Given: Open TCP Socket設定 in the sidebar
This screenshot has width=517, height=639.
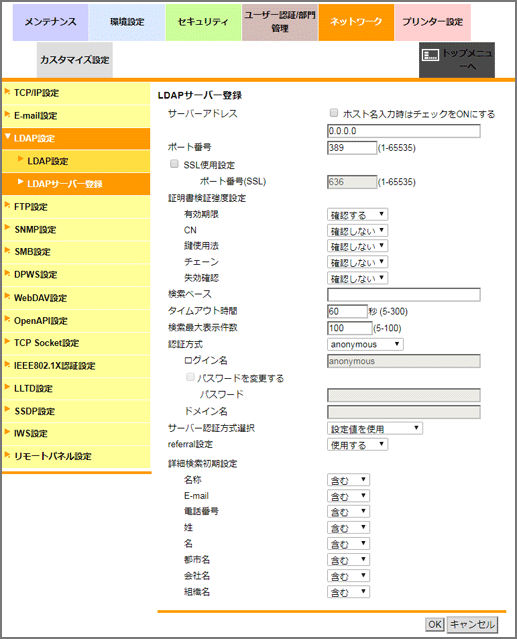Looking at the screenshot, I should click(x=76, y=343).
